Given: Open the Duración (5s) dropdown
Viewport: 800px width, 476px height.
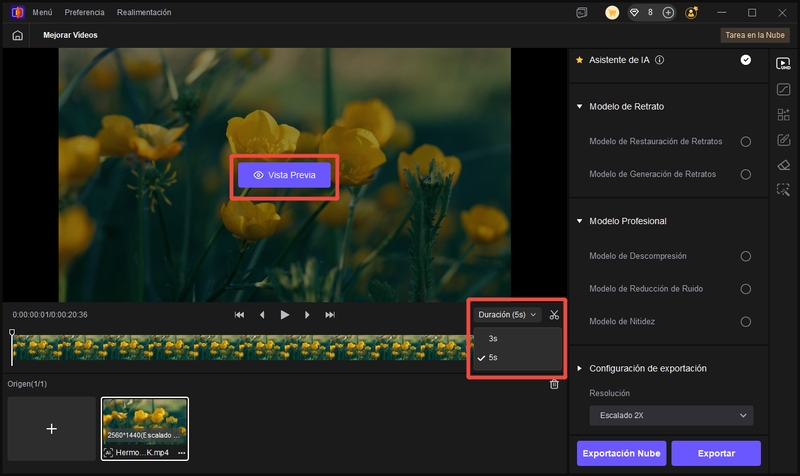Looking at the screenshot, I should pos(507,315).
